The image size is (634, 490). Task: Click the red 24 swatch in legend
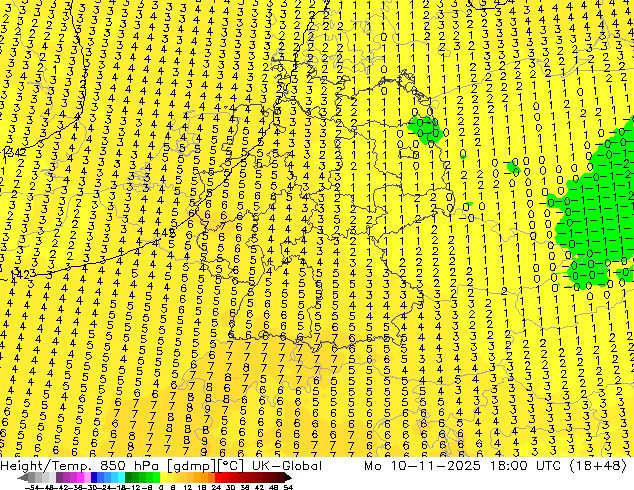tap(218, 478)
